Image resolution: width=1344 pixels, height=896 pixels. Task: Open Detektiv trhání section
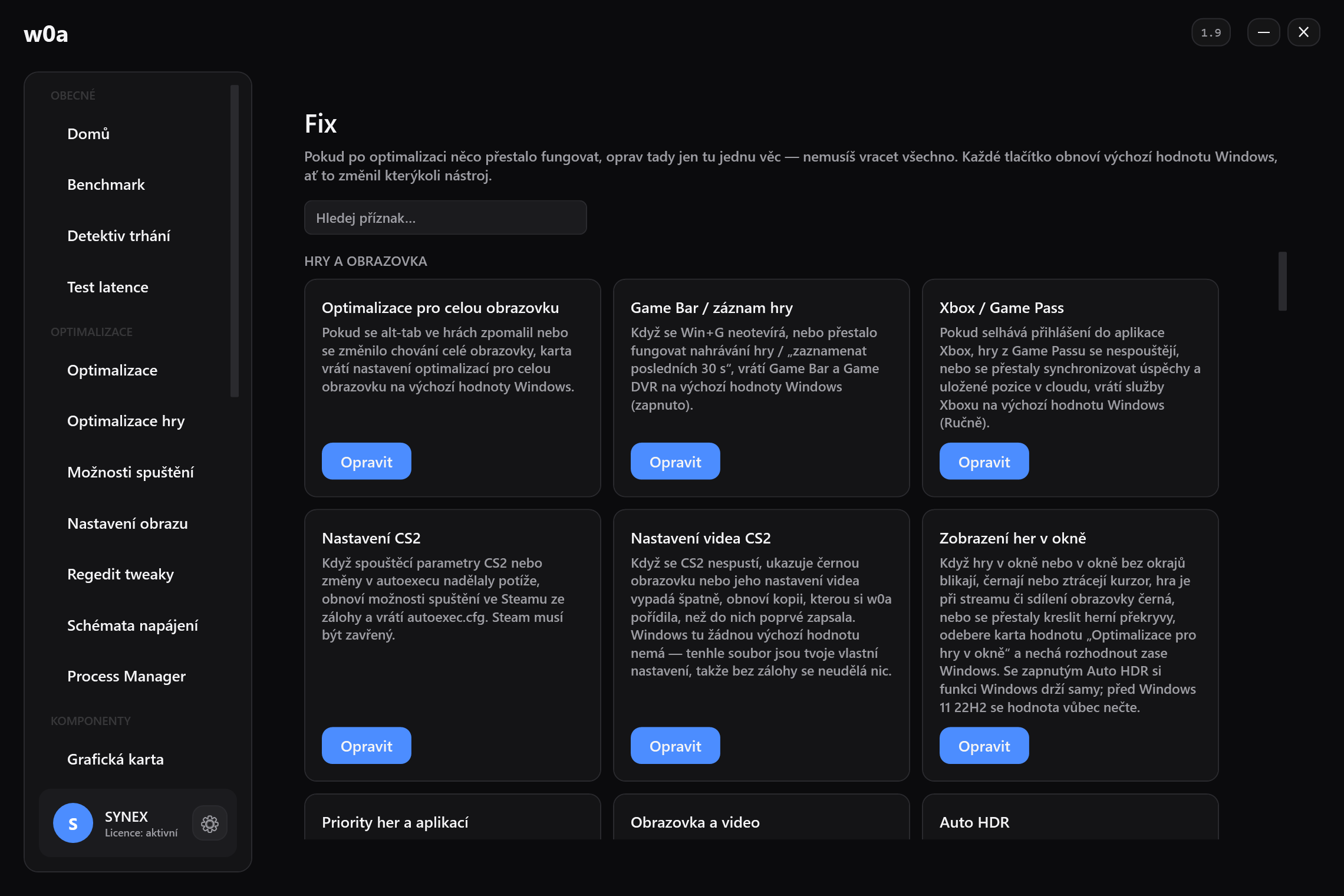(118, 236)
